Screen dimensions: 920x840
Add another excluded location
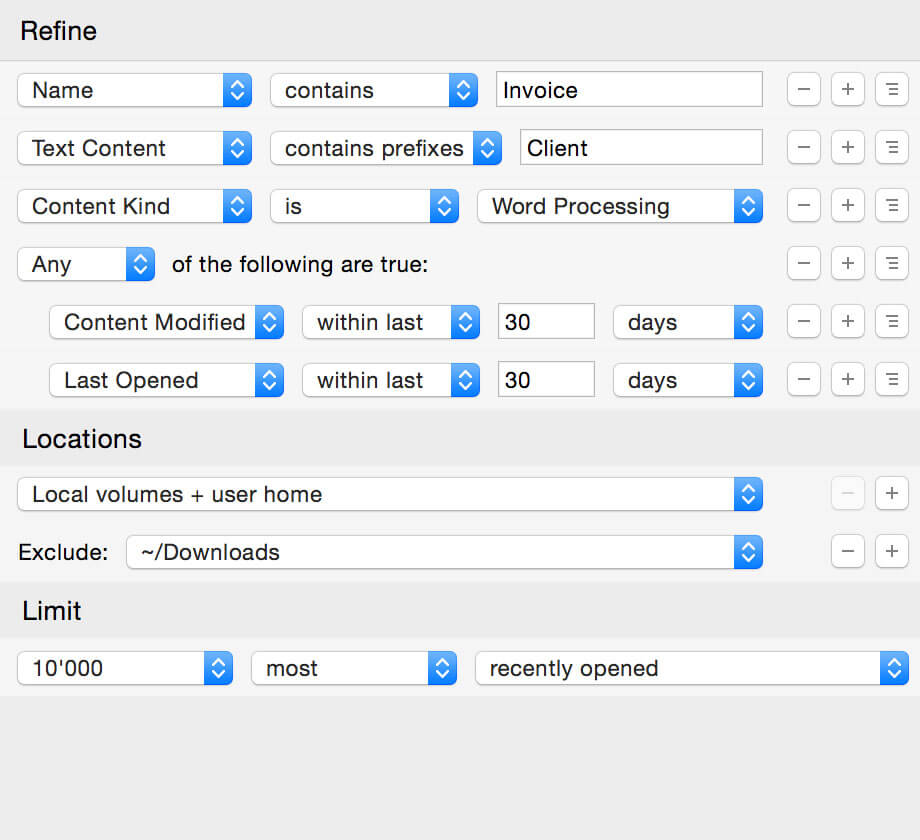coord(891,551)
